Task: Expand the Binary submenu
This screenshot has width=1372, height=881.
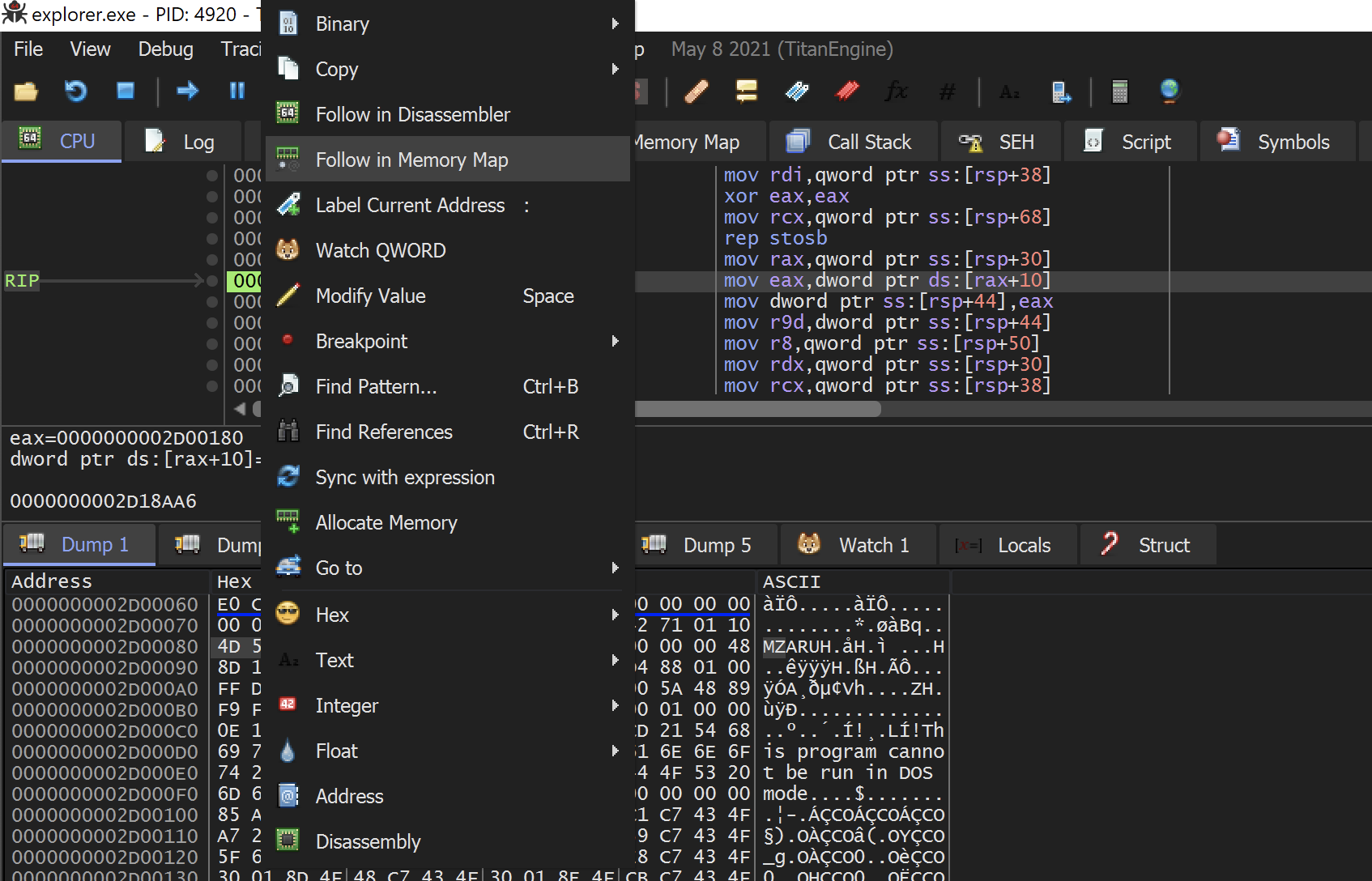Action: click(448, 24)
